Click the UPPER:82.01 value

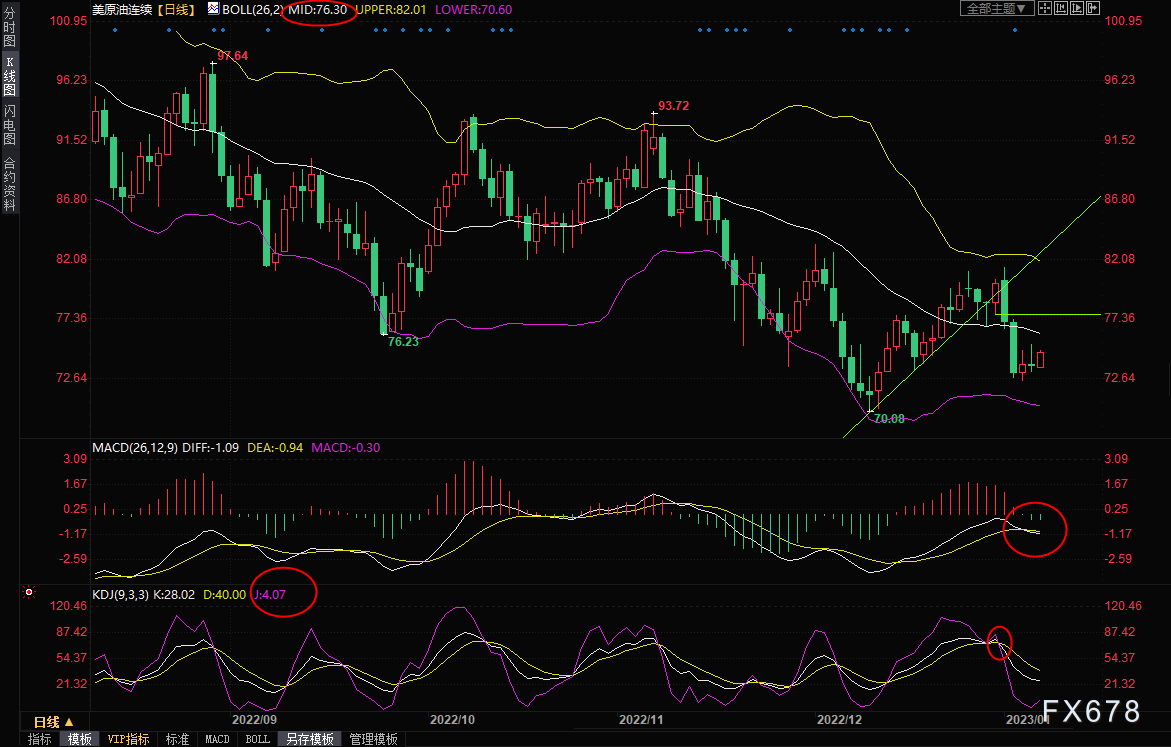[x=391, y=10]
